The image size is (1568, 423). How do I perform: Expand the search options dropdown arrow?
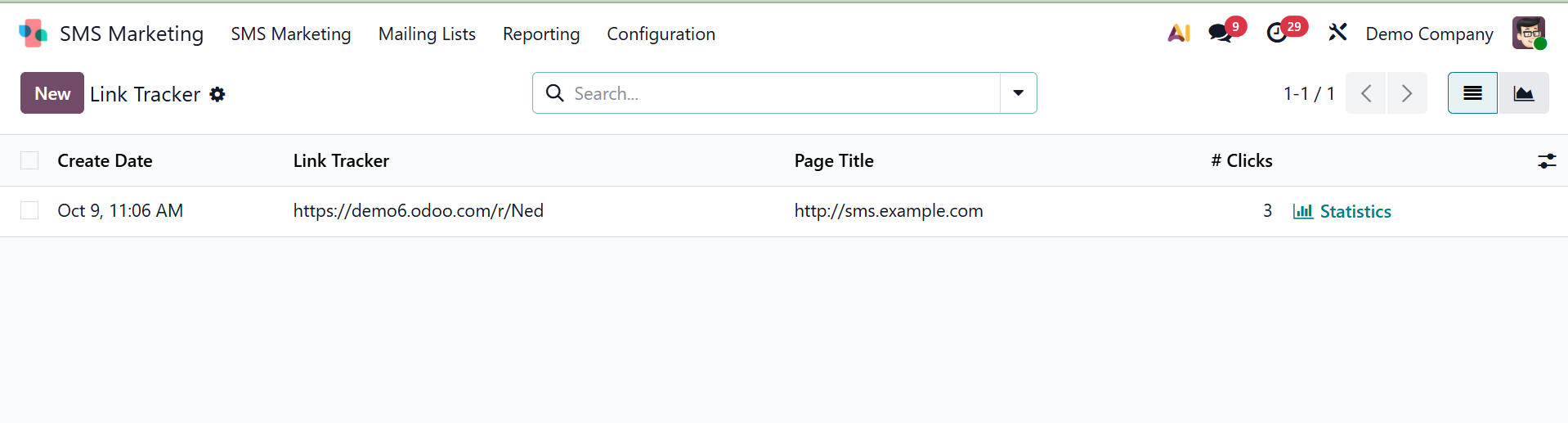coord(1018,93)
